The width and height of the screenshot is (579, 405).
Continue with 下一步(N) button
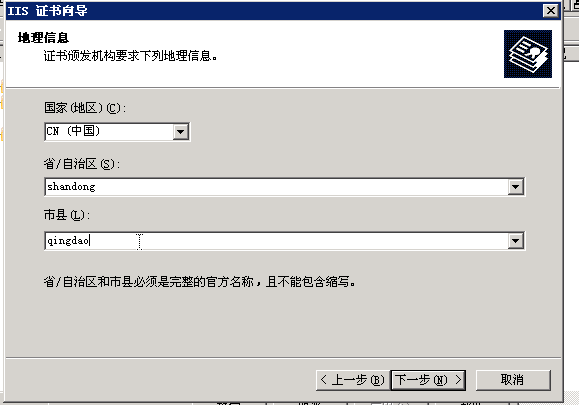428,380
